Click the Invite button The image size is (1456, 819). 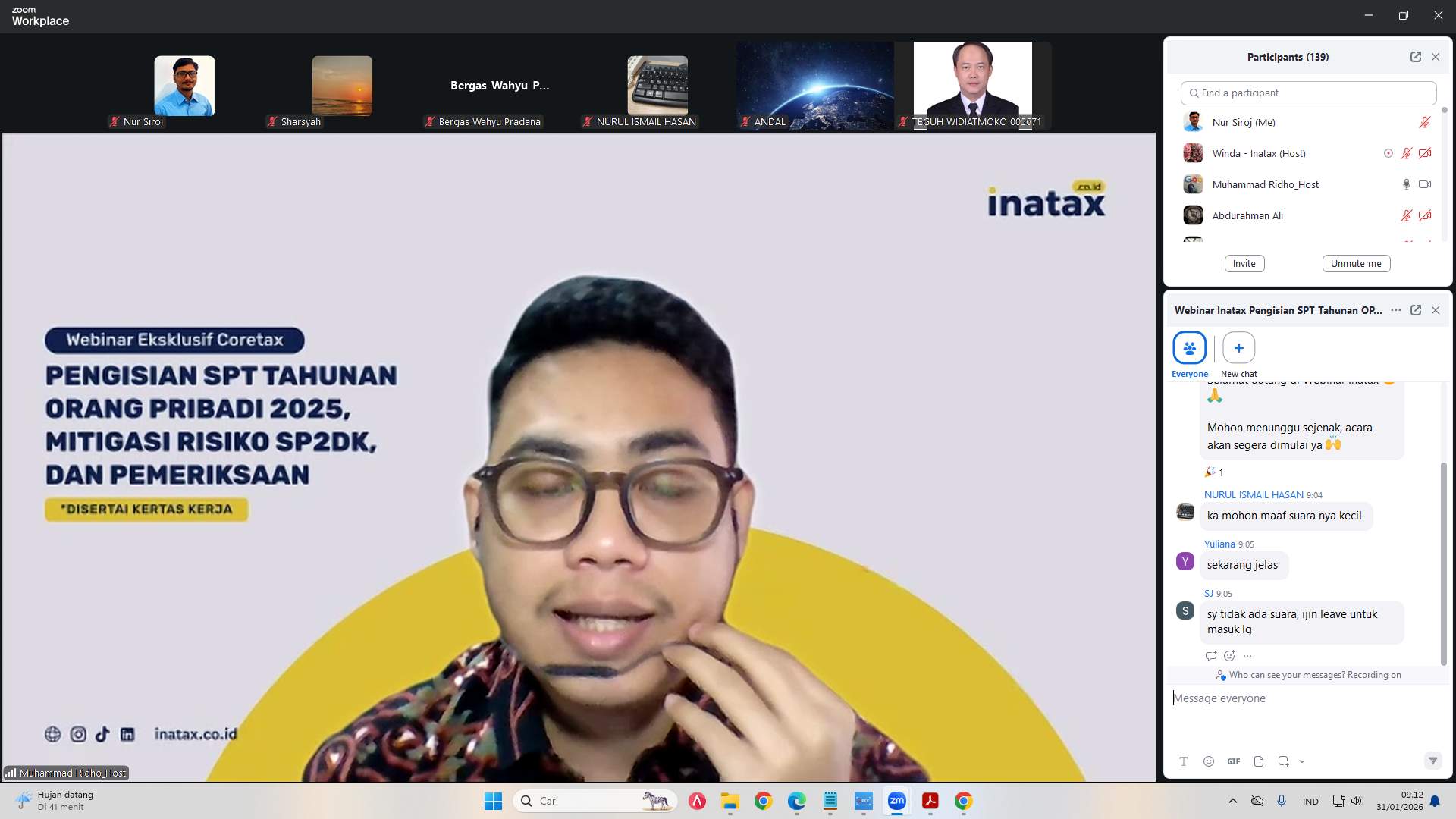(1244, 263)
